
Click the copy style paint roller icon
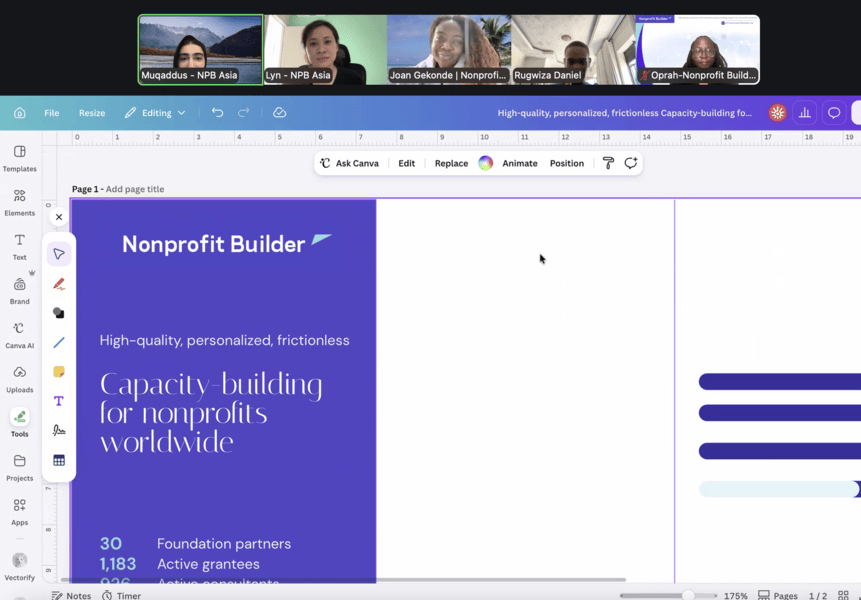click(x=608, y=163)
